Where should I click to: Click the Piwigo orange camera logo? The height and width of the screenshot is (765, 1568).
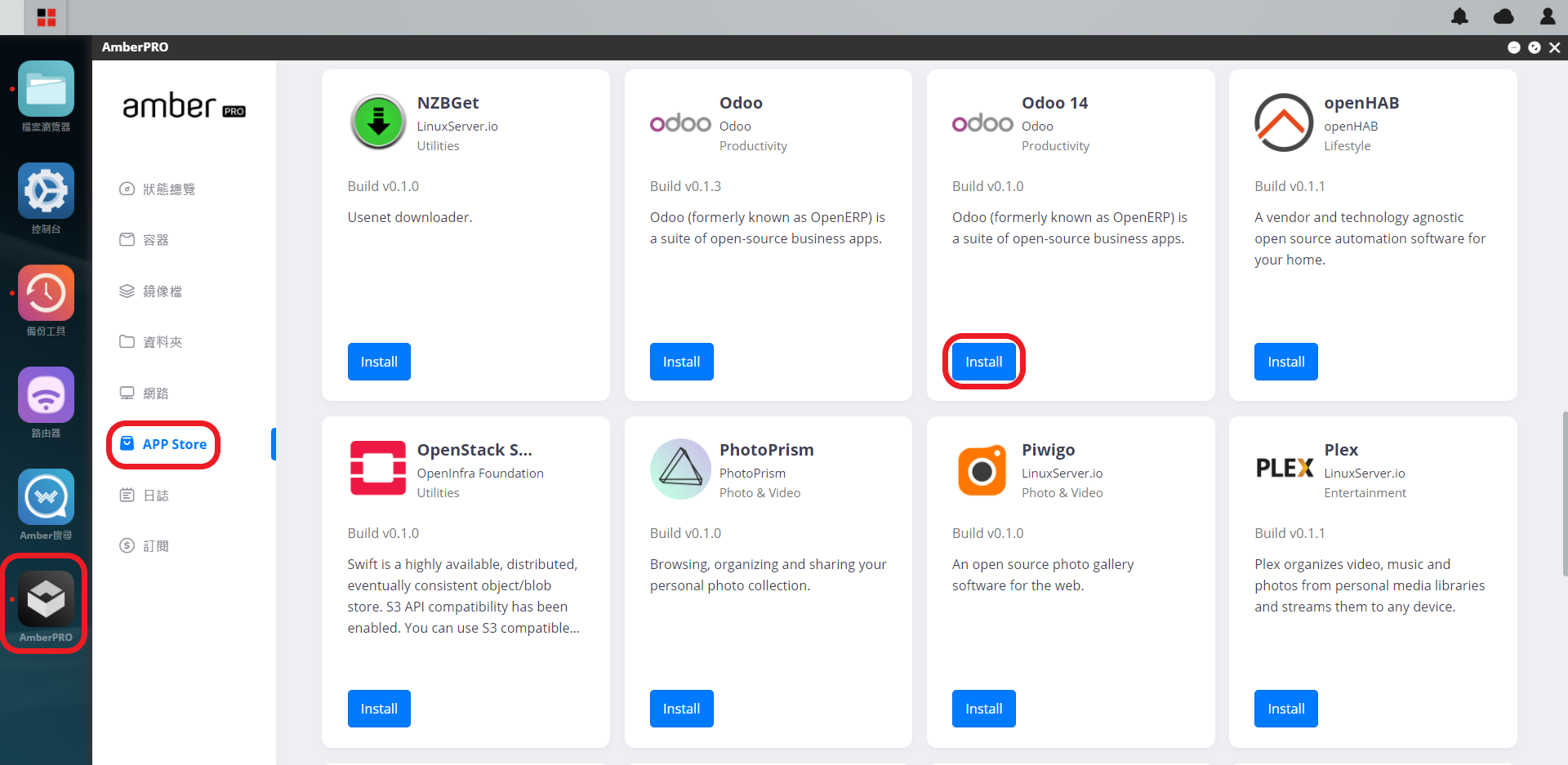[x=982, y=469]
